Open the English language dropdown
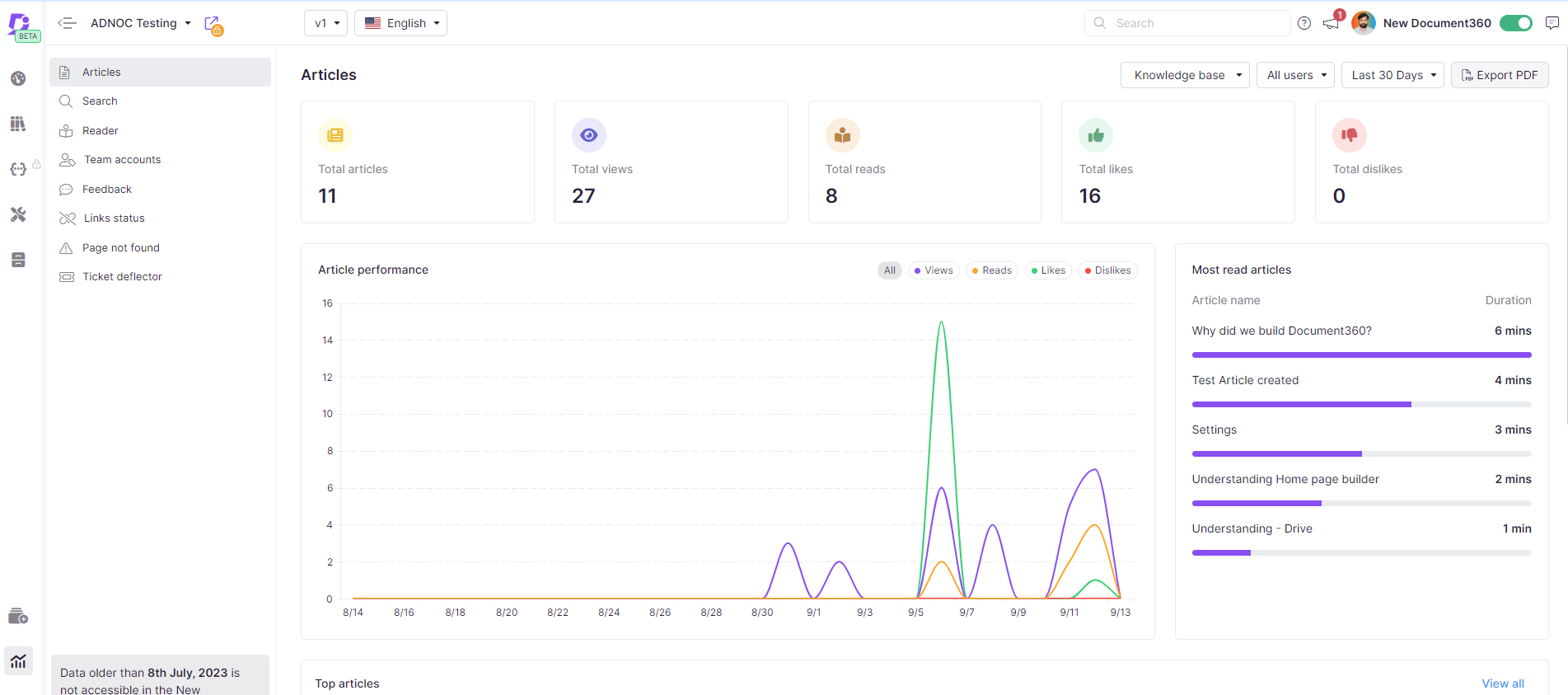The image size is (1568, 695). 400,23
